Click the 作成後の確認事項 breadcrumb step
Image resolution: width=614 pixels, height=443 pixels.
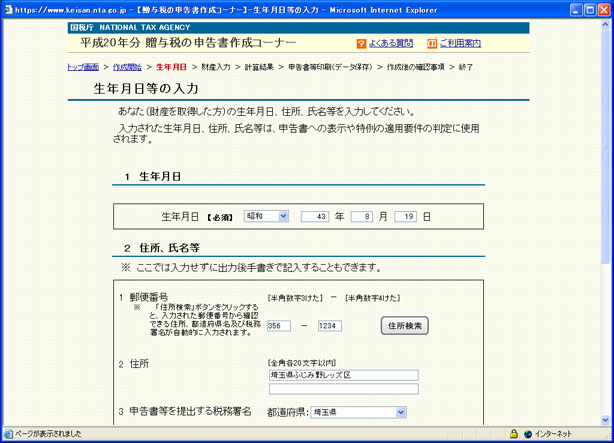415,67
